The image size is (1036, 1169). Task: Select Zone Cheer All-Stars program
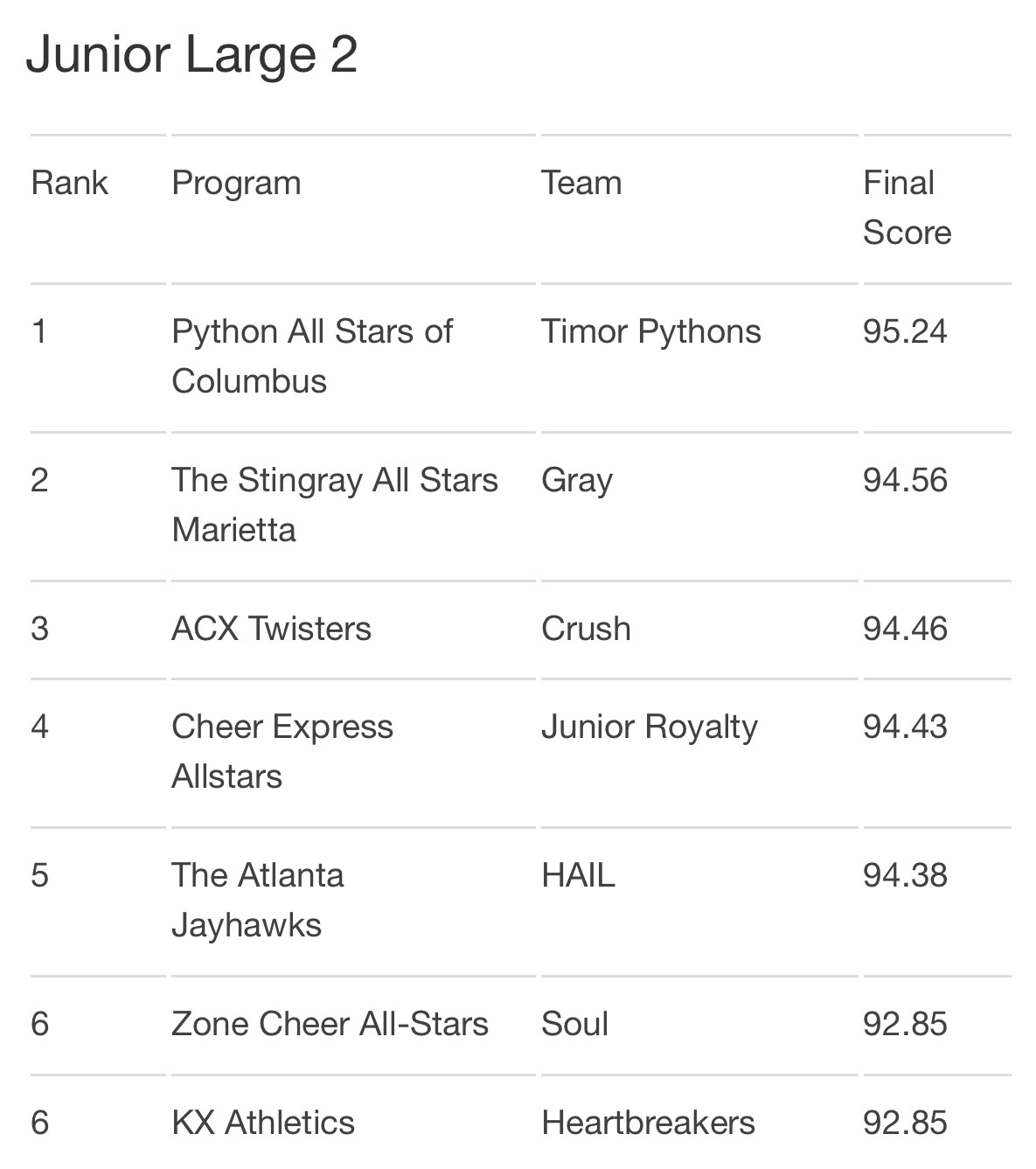tap(330, 1024)
